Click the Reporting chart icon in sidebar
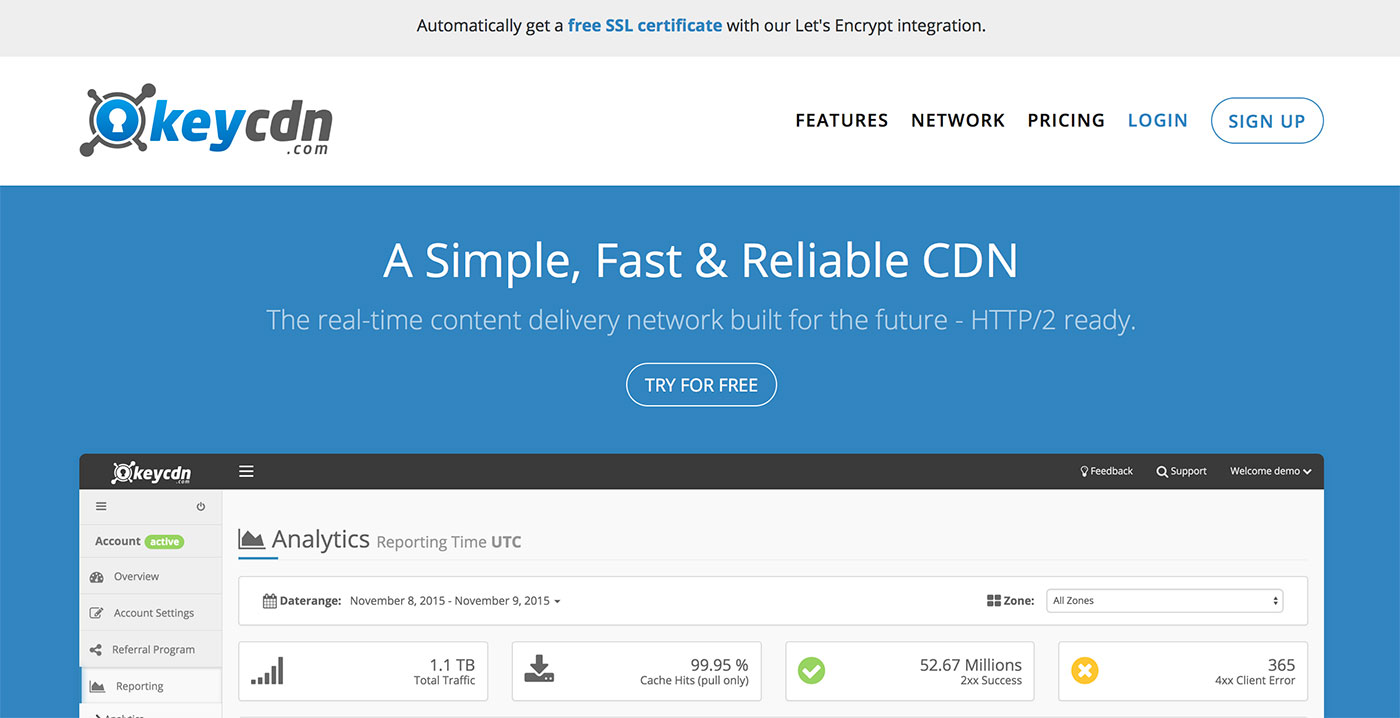This screenshot has width=1400, height=718. click(x=97, y=686)
